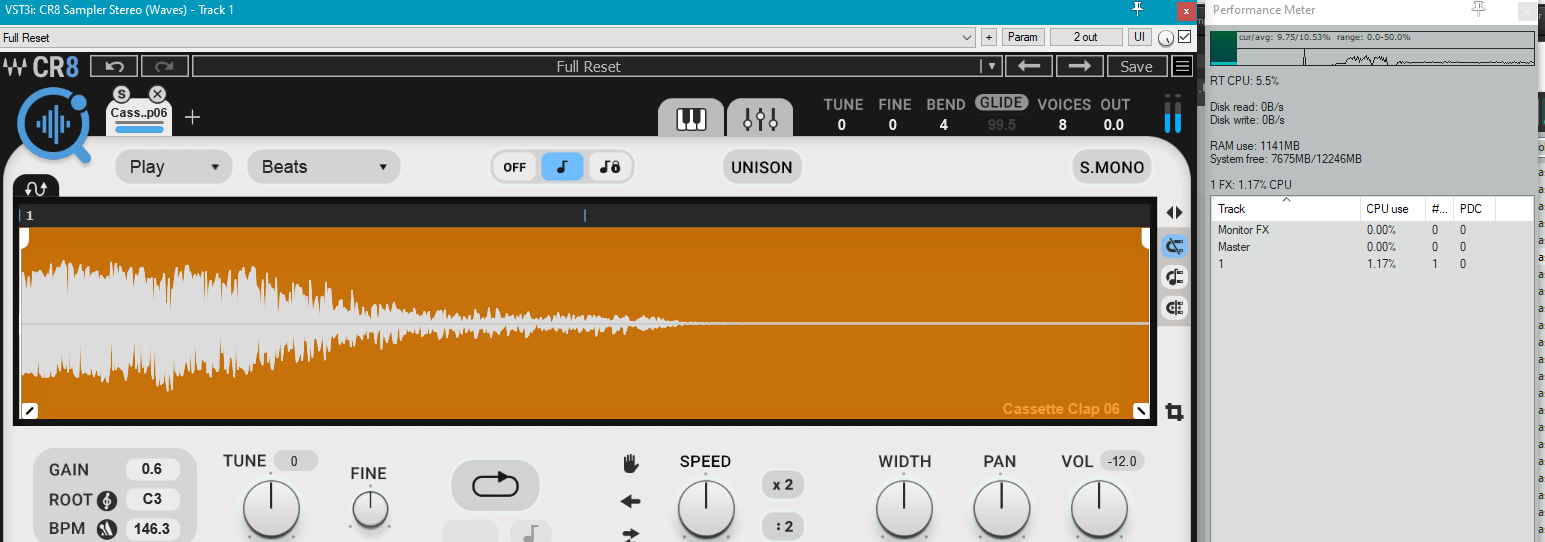Adjust the WIDTH knob
Screen dimensions: 1545x542
click(x=904, y=509)
